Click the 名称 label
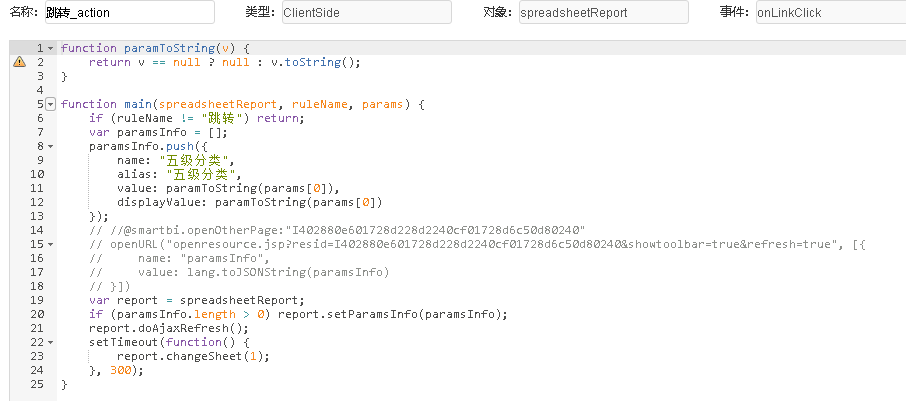Viewport: 906px width, 401px height. point(25,12)
